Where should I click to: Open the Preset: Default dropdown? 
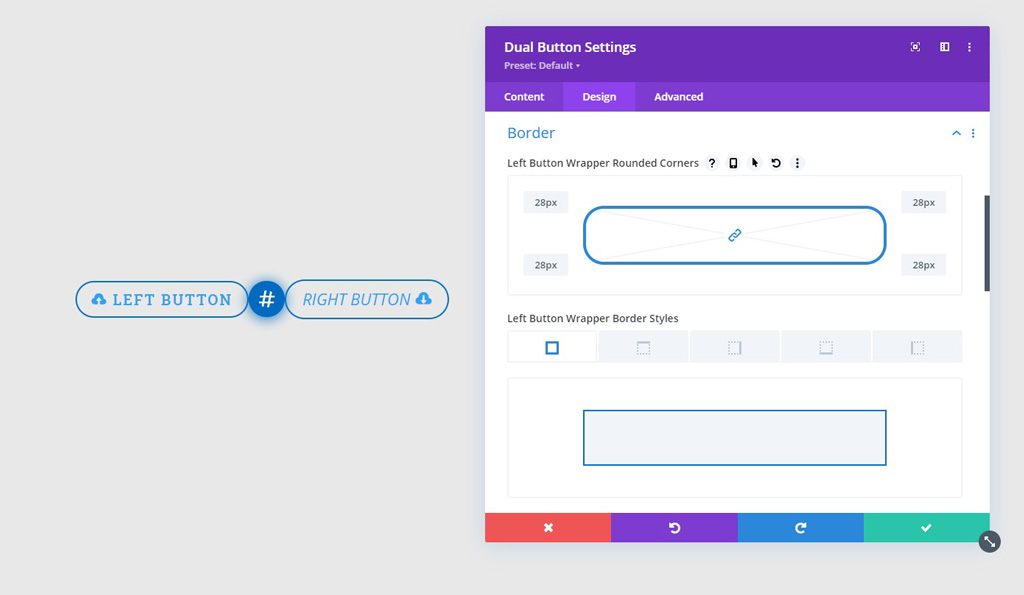[x=542, y=66]
